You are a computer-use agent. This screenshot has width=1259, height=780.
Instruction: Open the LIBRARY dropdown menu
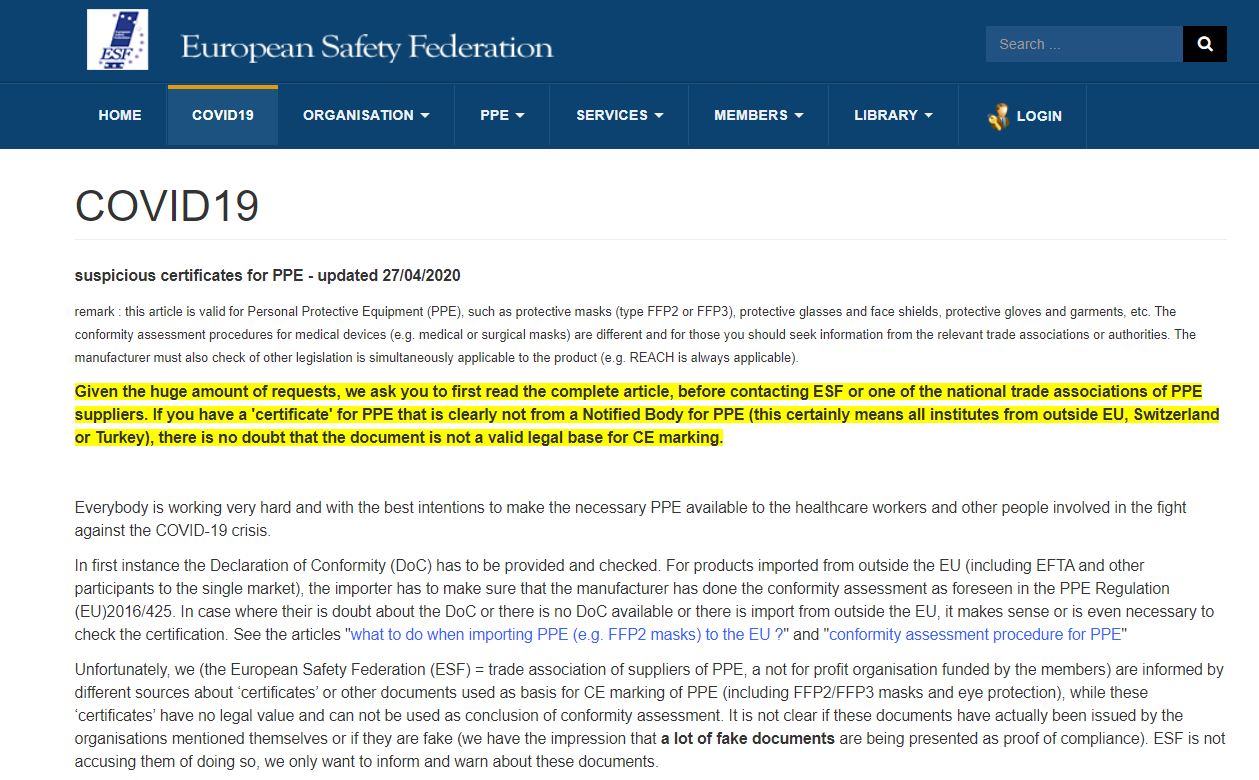tap(893, 116)
